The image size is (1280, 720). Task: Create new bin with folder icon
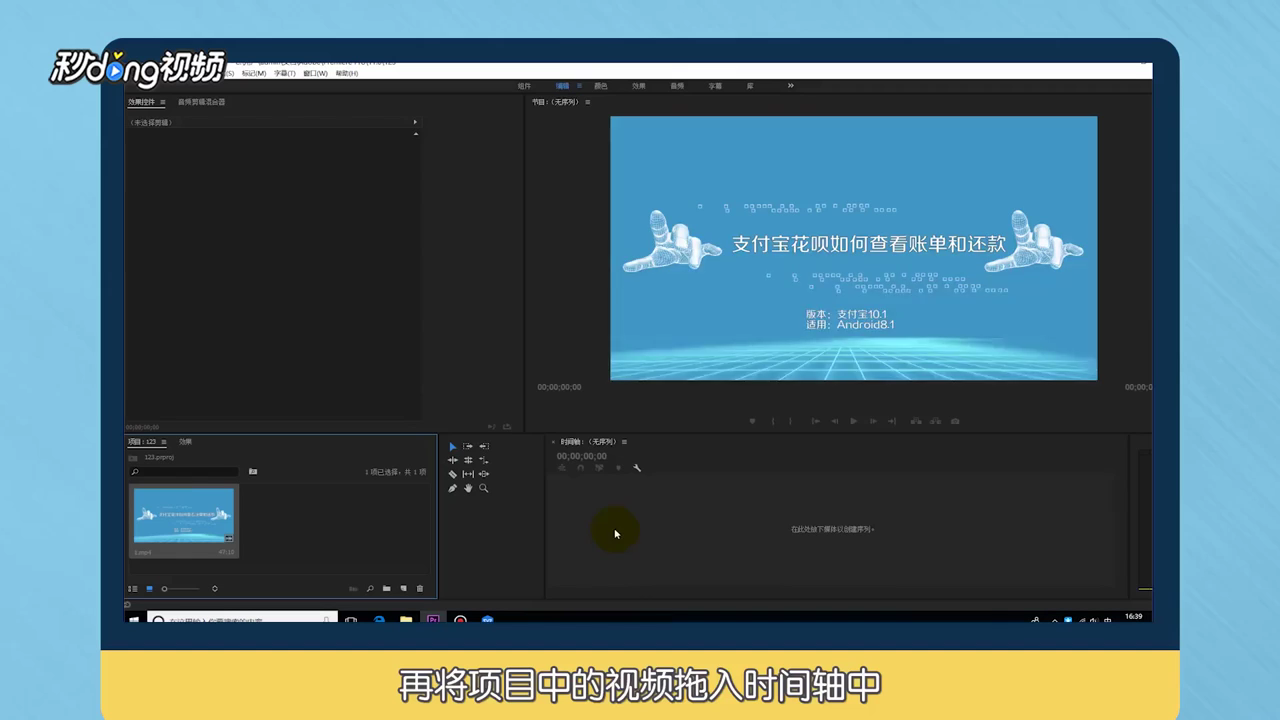[x=387, y=589]
